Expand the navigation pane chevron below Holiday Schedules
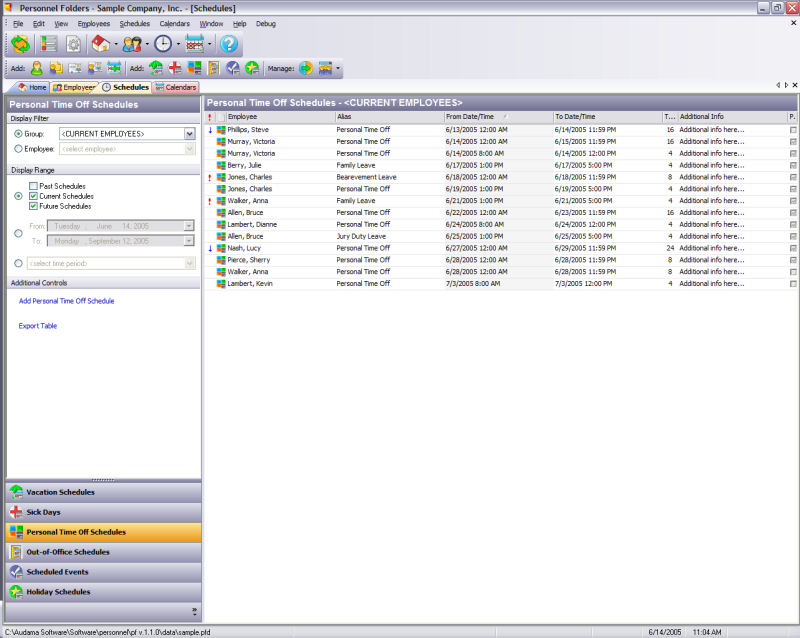The width and height of the screenshot is (800, 638). [x=194, y=611]
